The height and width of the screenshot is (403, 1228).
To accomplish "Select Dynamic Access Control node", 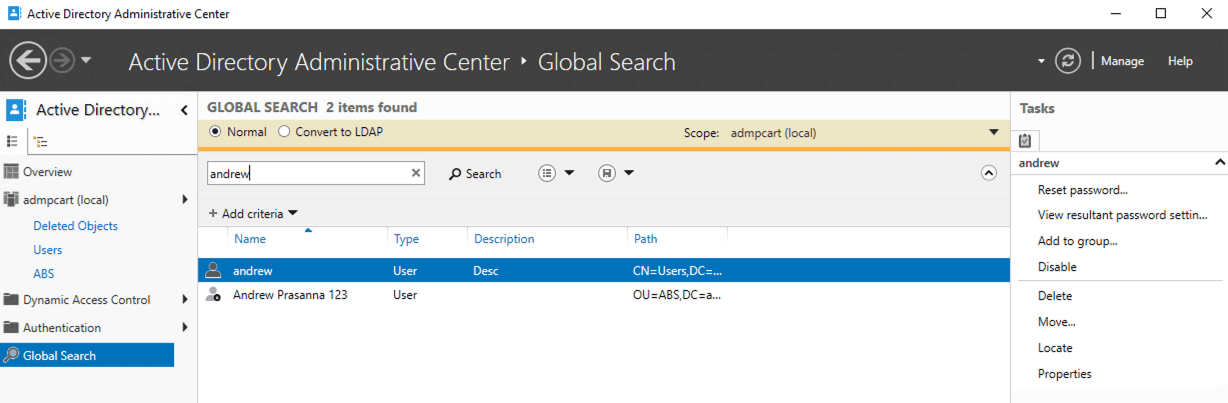I will pos(87,300).
